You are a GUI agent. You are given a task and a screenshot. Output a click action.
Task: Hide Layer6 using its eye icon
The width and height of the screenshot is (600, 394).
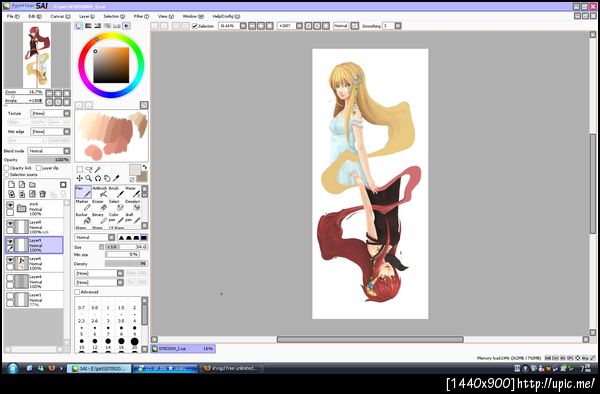[10, 260]
